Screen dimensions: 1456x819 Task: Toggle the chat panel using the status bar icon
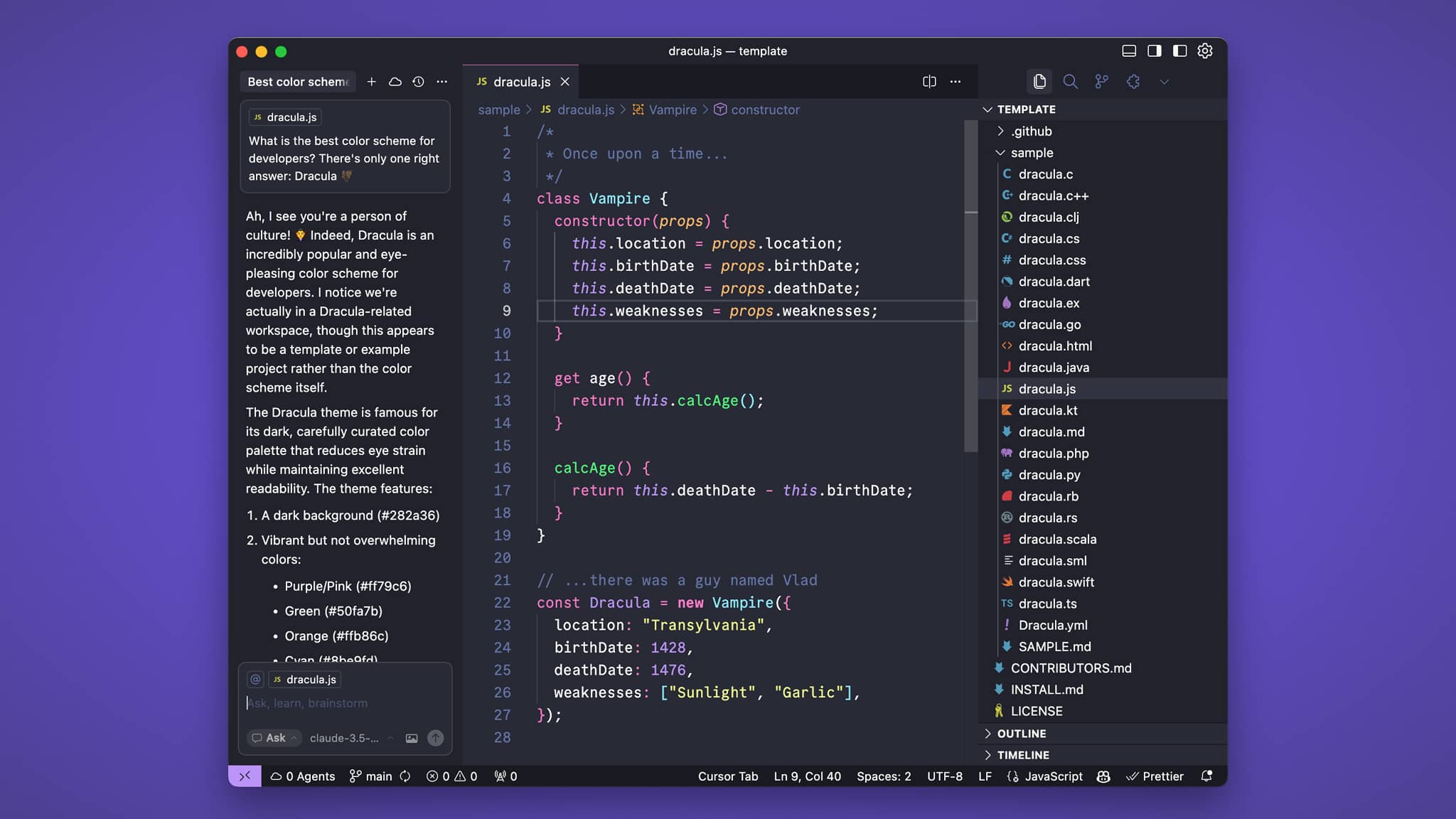tap(245, 776)
